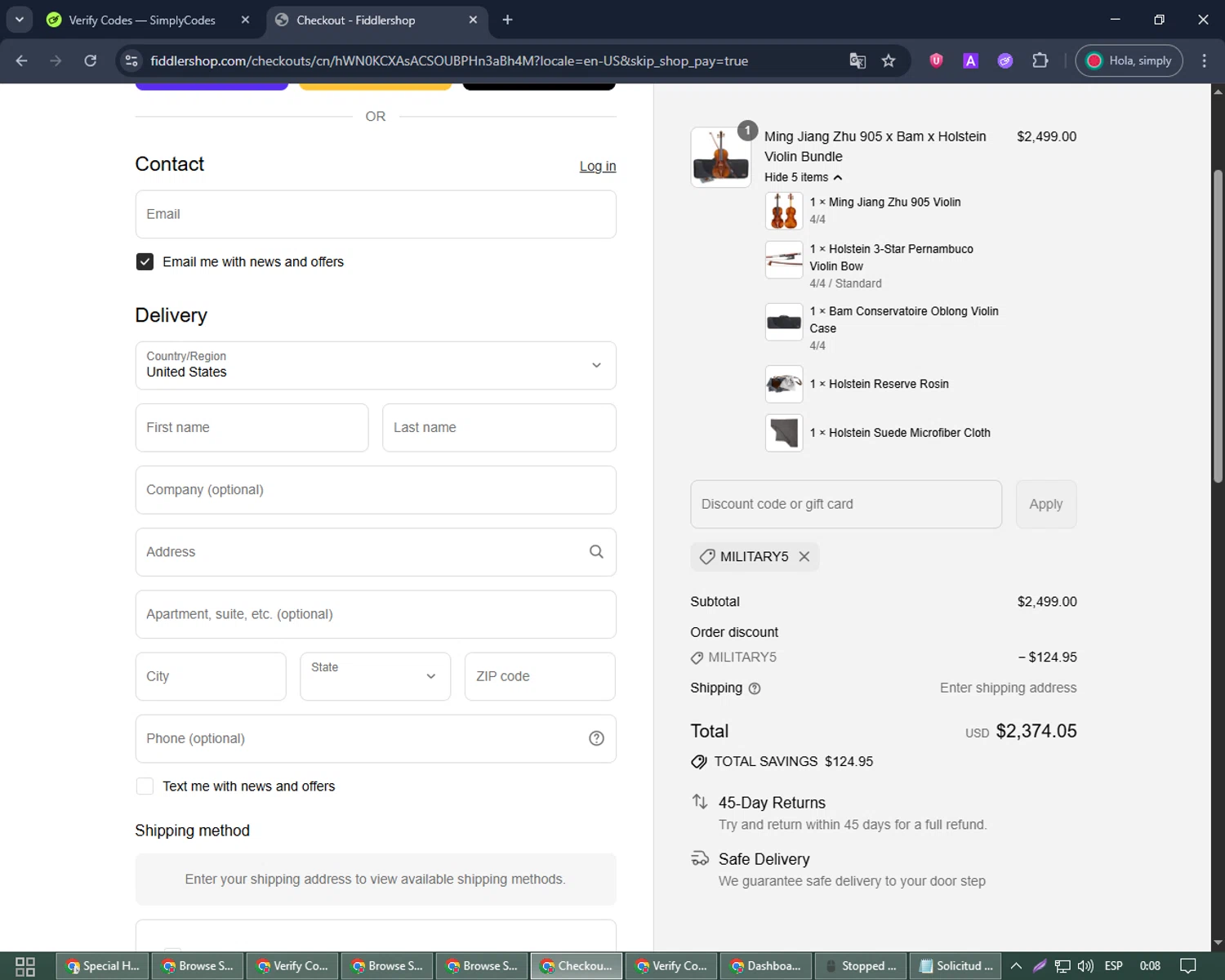1225x980 pixels.
Task: Open a new browser tab
Action: (507, 20)
